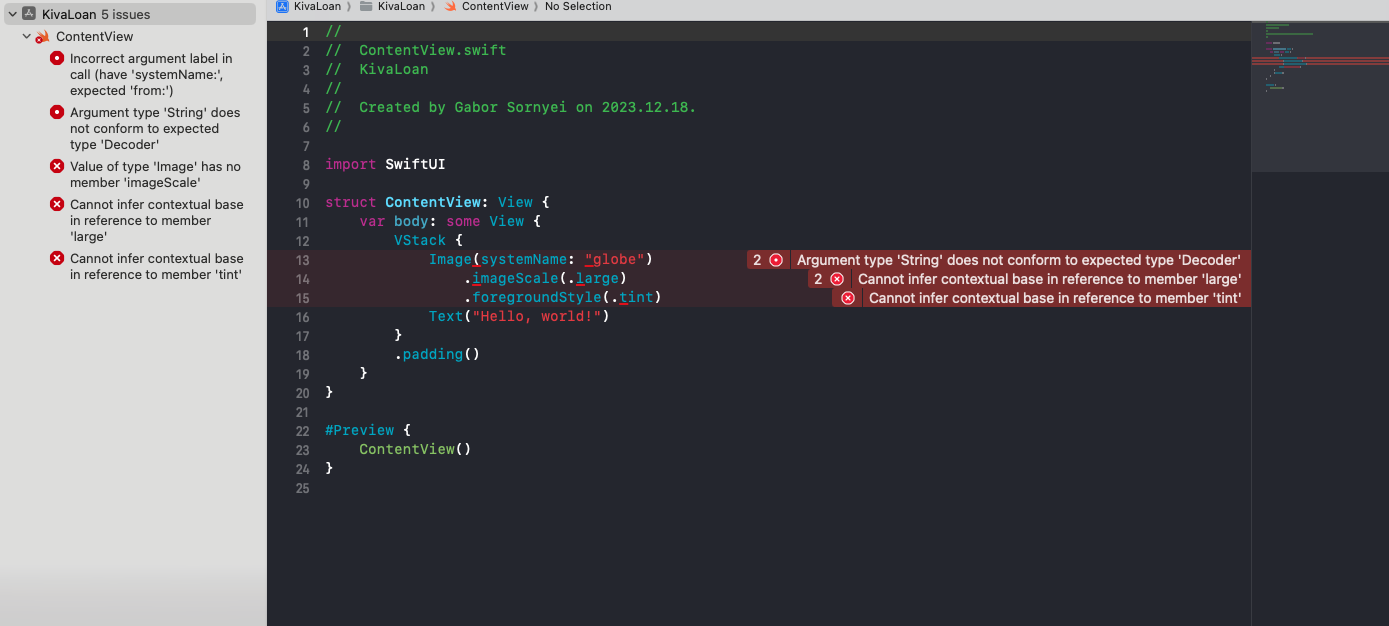Click error icon for sidebar 'tint' member issue
The width and height of the screenshot is (1389, 626).
pyautogui.click(x=57, y=259)
